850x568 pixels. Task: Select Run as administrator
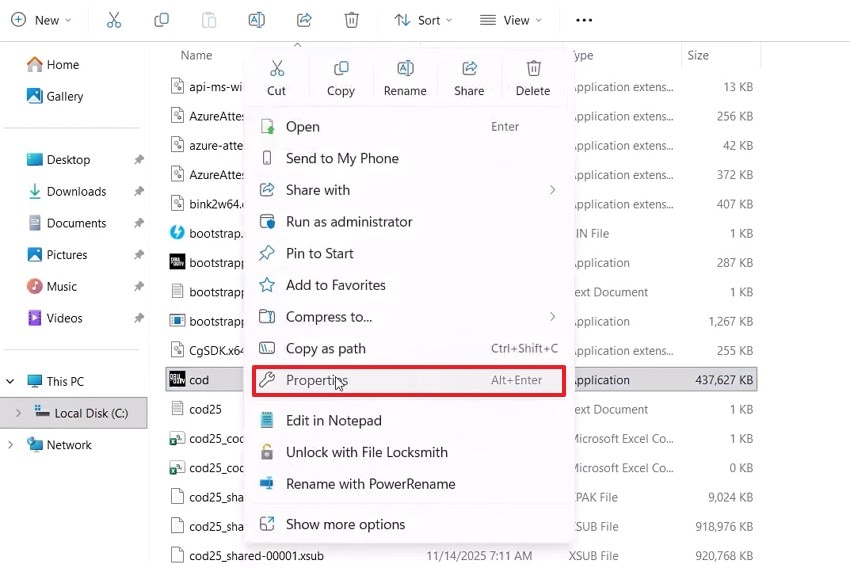[x=409, y=222]
